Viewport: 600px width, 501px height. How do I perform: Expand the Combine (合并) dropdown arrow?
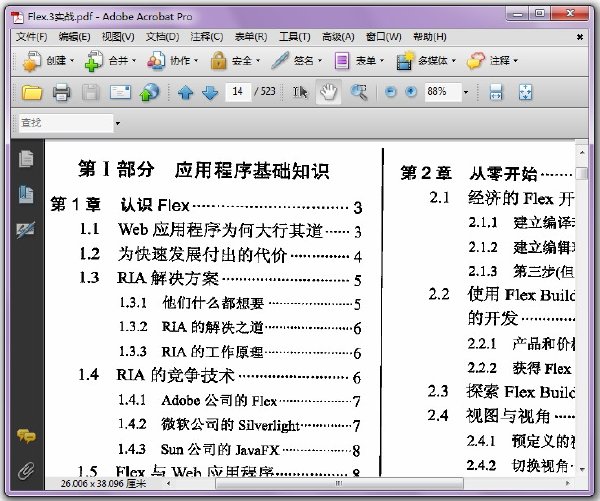(x=134, y=61)
